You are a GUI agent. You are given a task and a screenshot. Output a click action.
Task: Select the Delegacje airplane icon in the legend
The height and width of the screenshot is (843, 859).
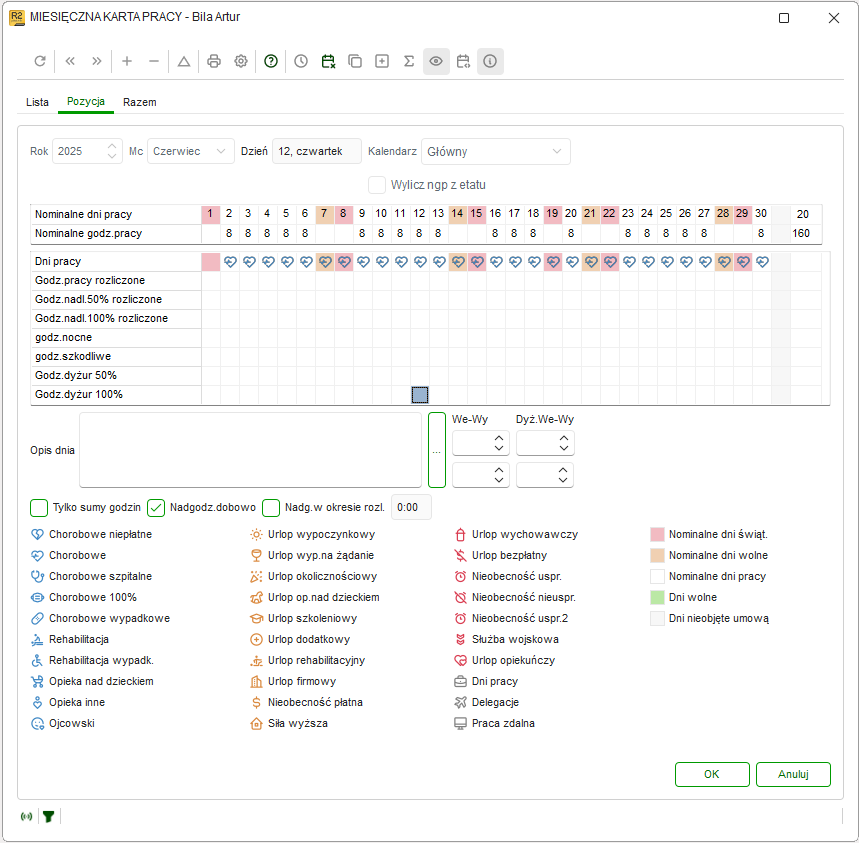[460, 702]
